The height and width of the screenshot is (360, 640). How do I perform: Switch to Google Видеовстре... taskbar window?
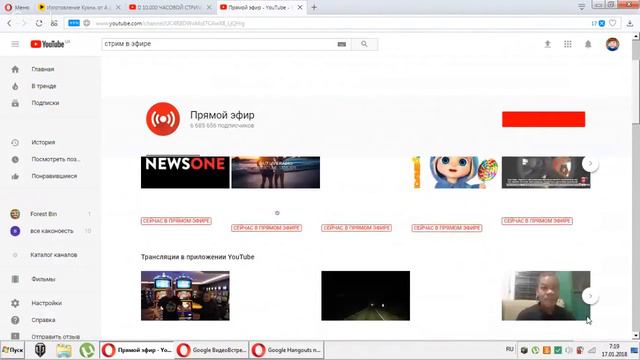211,350
